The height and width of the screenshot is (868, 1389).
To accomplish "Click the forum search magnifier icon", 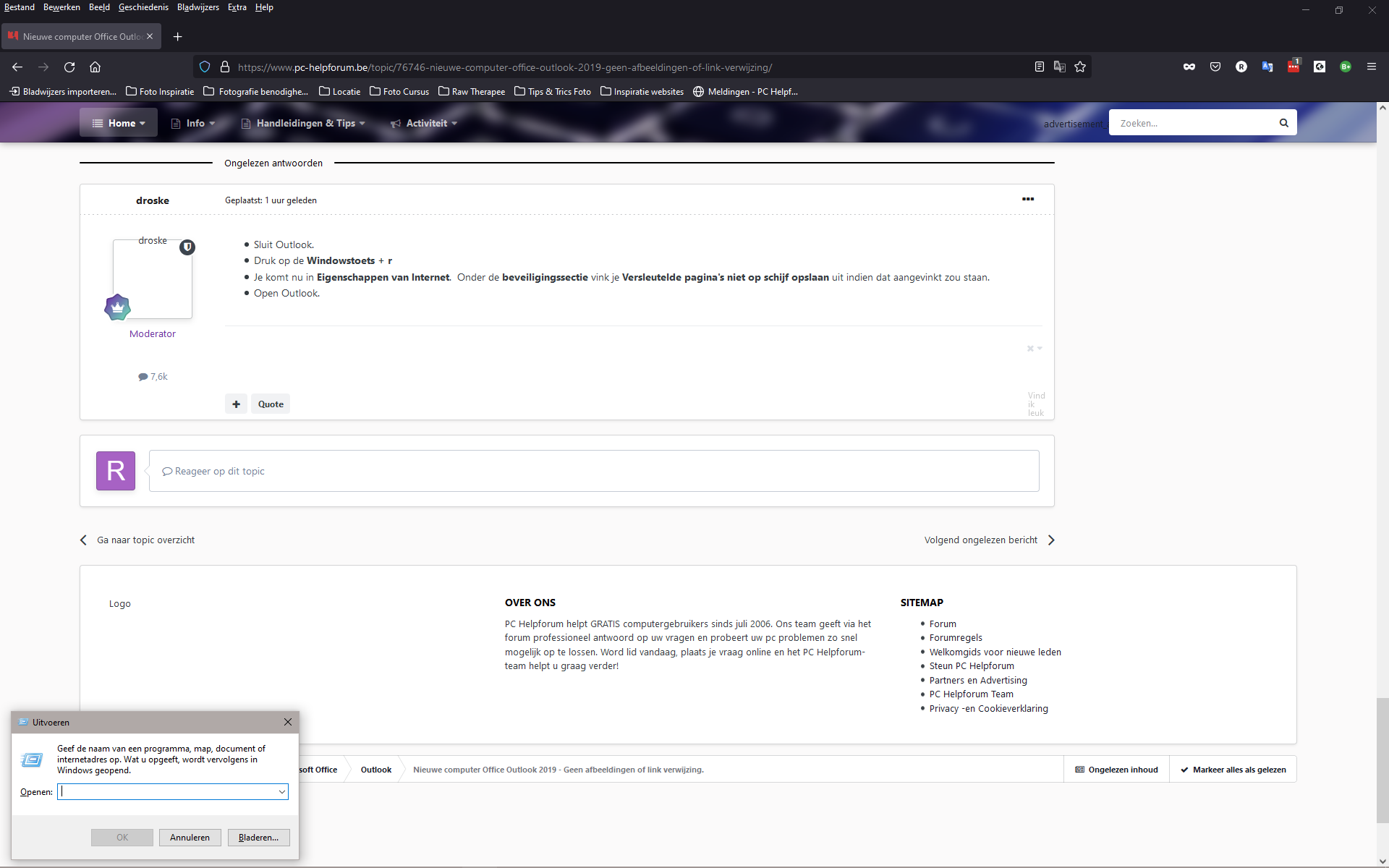I will point(1283,123).
